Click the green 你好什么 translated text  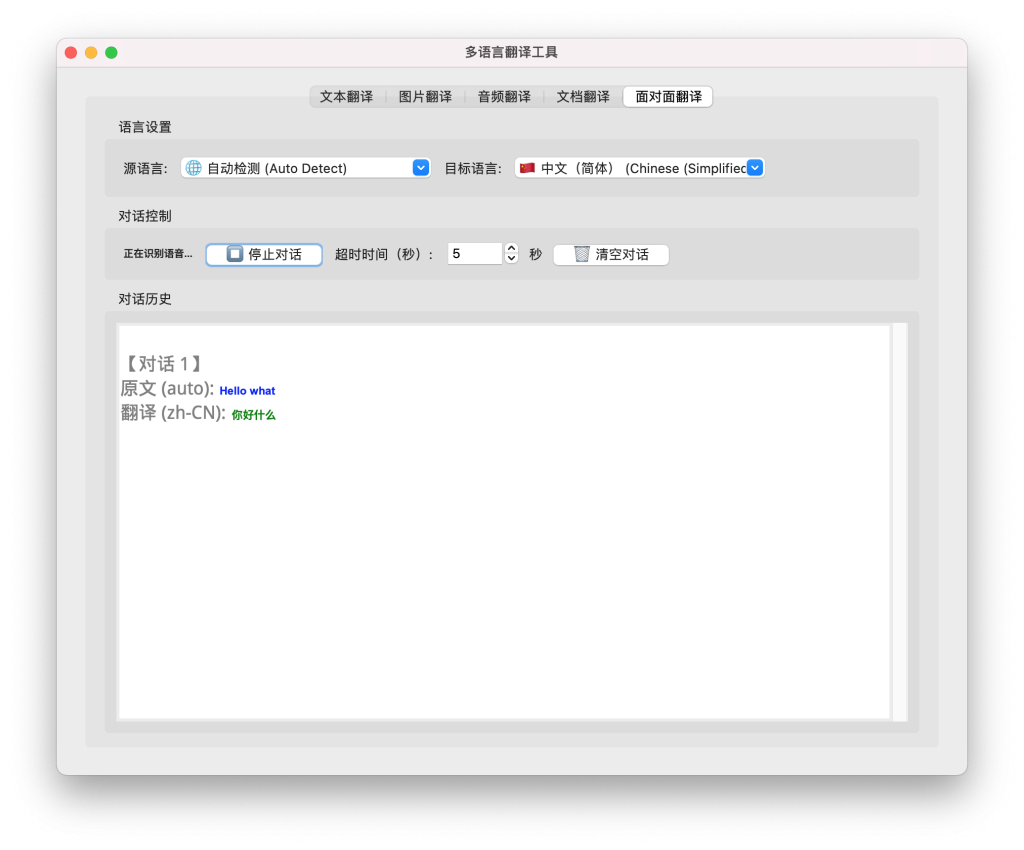[253, 415]
